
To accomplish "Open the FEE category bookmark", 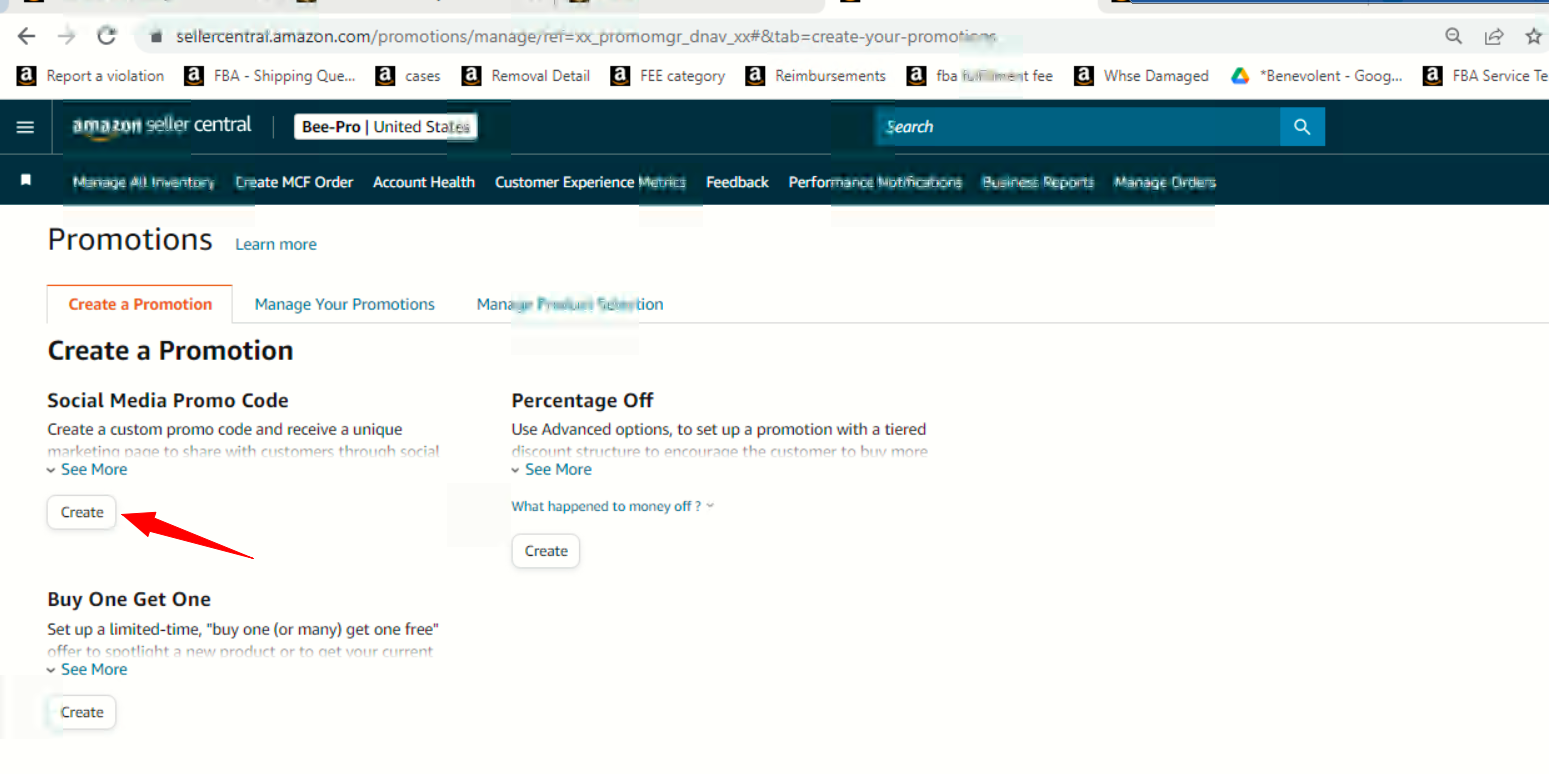I will [668, 76].
